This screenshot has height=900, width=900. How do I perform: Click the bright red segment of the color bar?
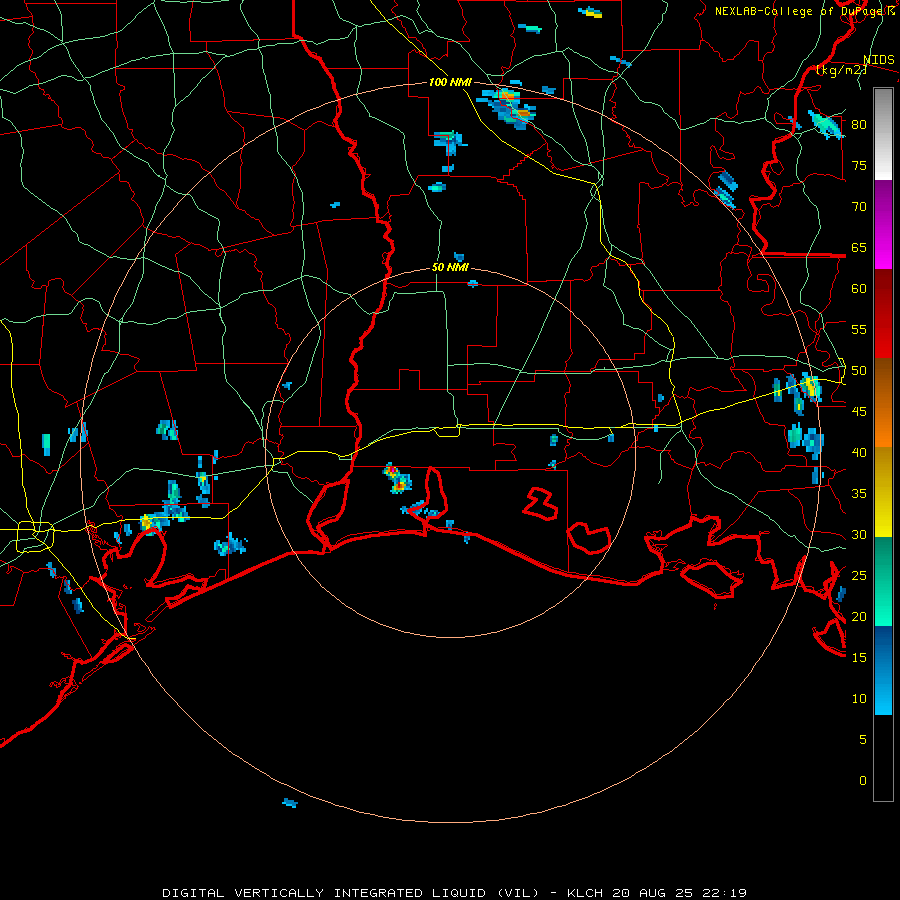click(x=883, y=336)
